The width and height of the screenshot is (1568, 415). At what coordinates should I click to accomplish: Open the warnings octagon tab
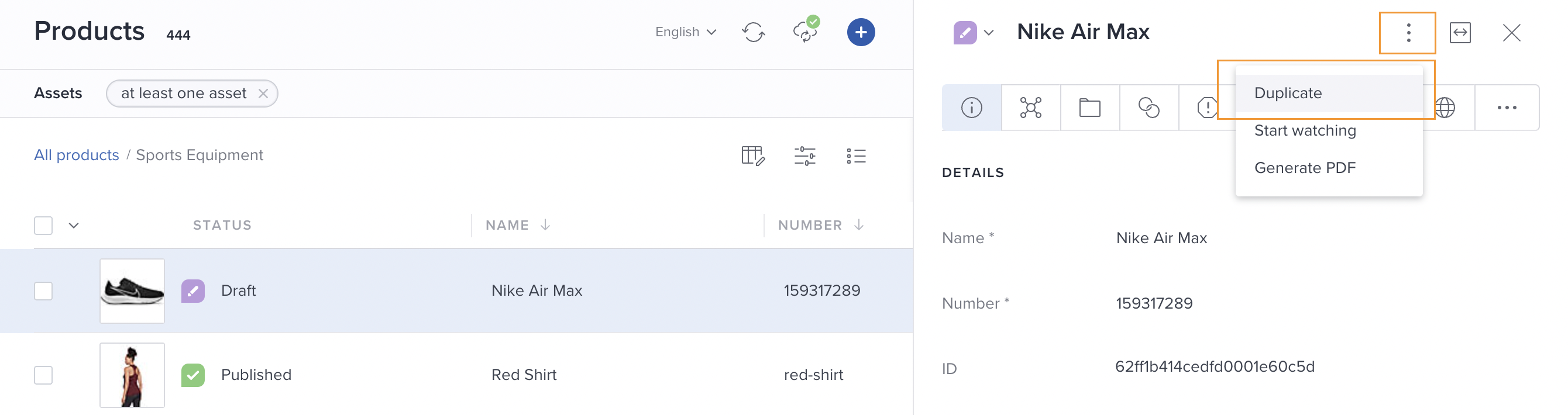[1206, 108]
